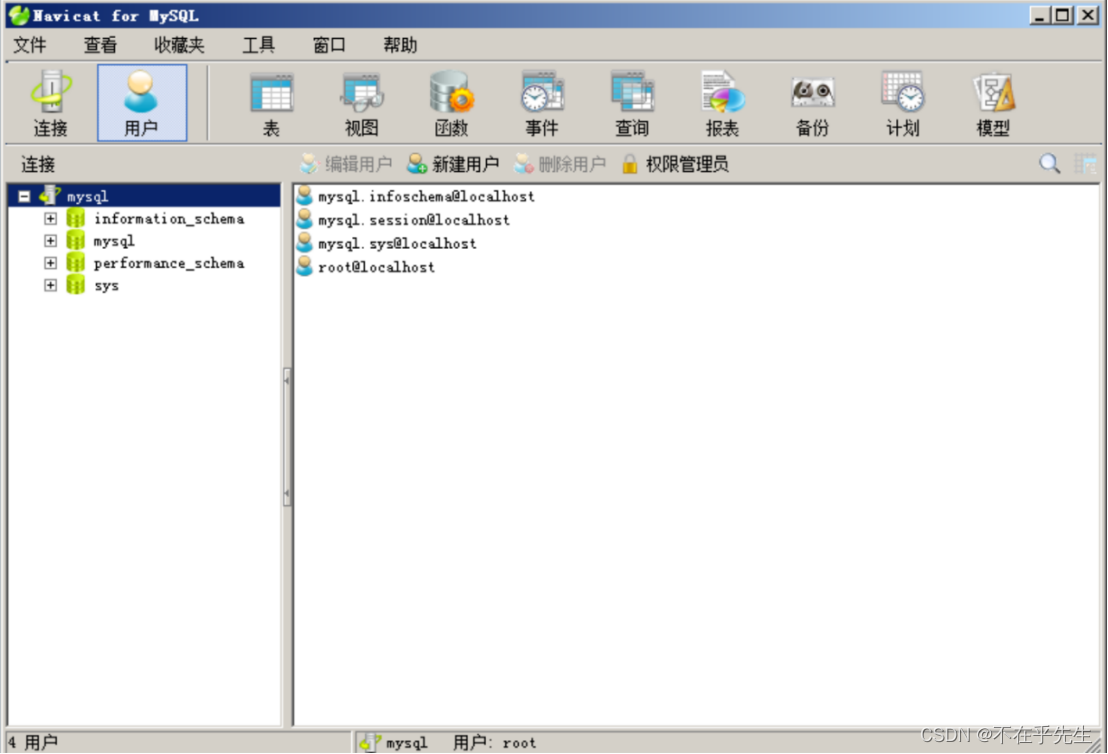Open the 收藏夹 menu
This screenshot has height=754, width=1108.
tap(179, 45)
